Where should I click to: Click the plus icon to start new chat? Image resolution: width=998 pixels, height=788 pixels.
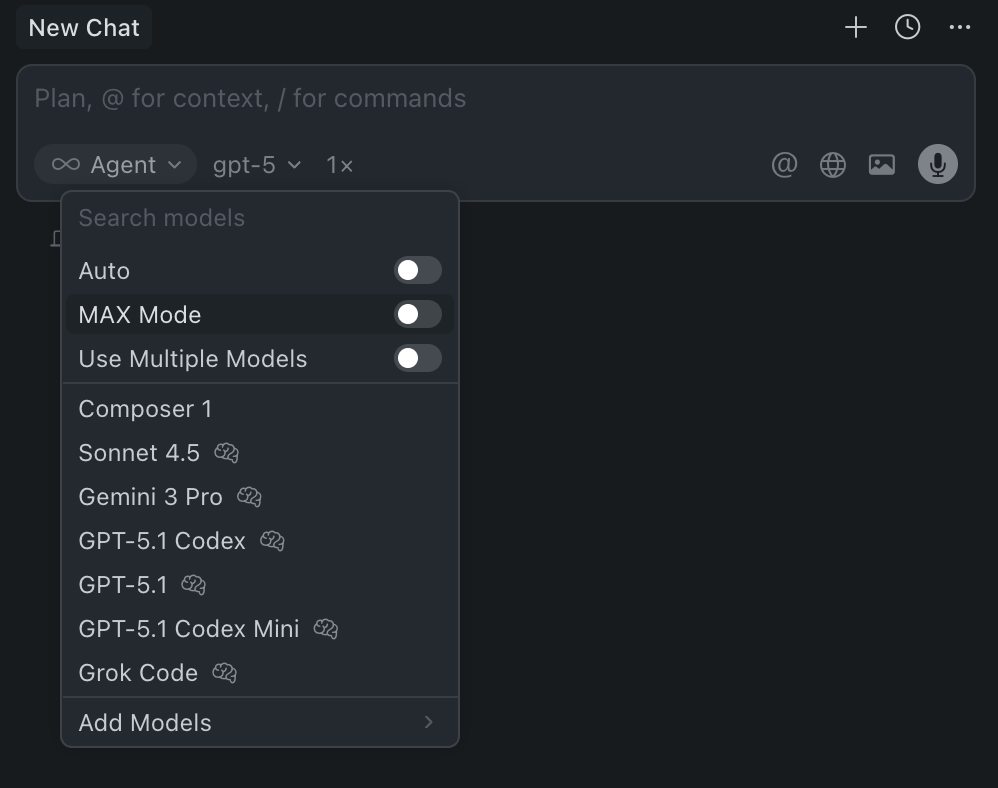click(x=855, y=28)
